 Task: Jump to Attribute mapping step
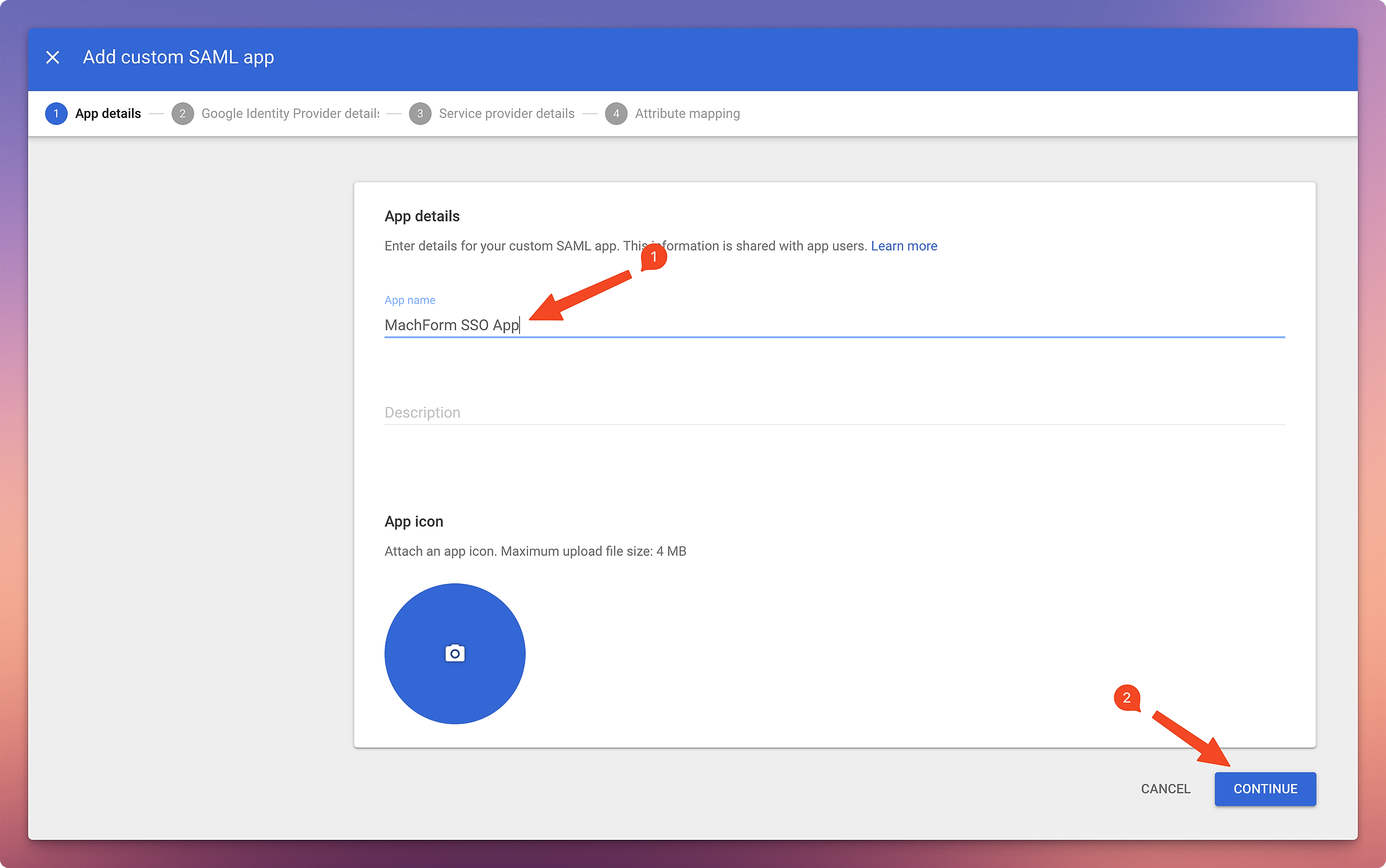click(687, 114)
